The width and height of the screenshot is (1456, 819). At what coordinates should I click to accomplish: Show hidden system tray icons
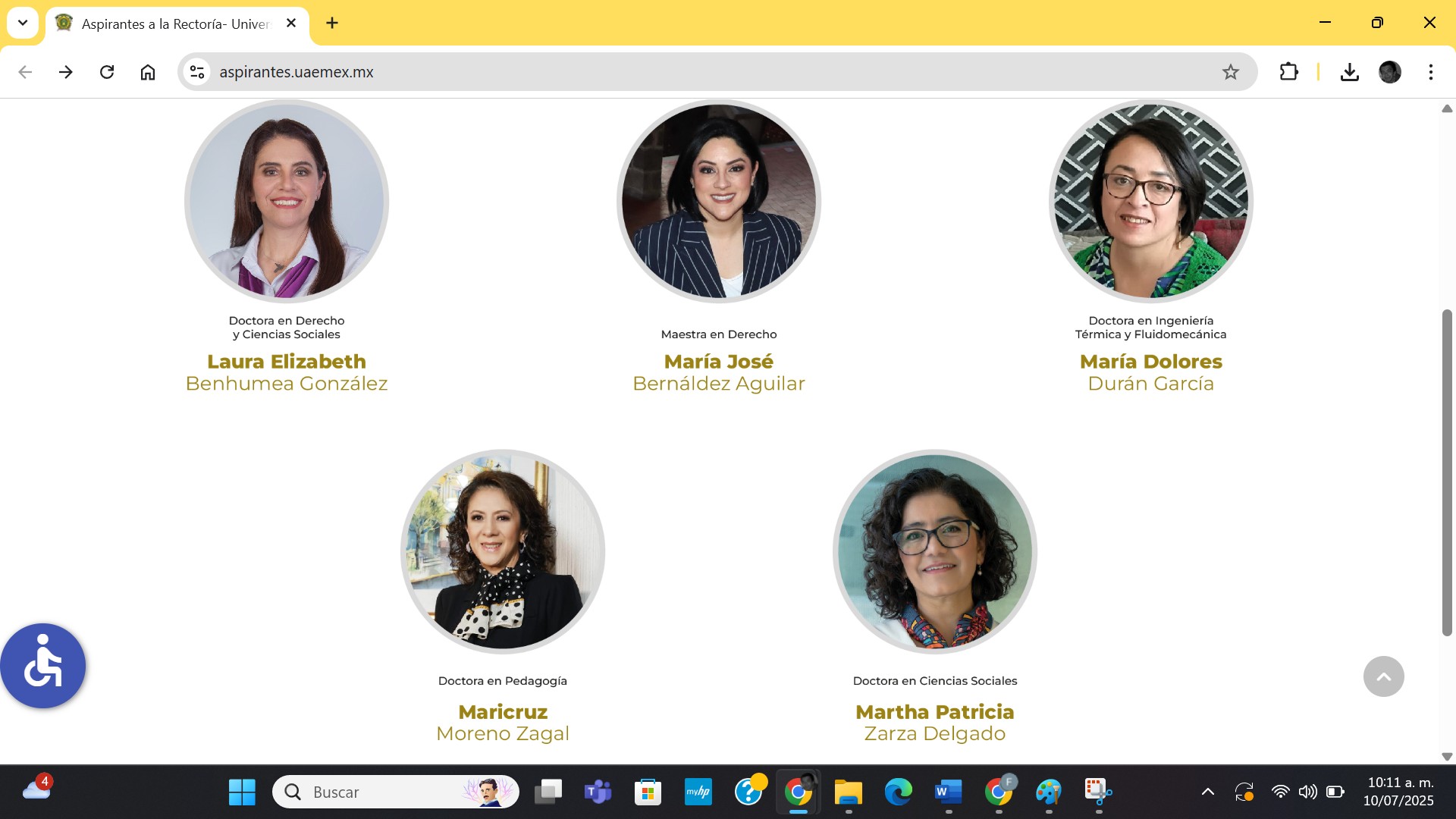[x=1207, y=792]
